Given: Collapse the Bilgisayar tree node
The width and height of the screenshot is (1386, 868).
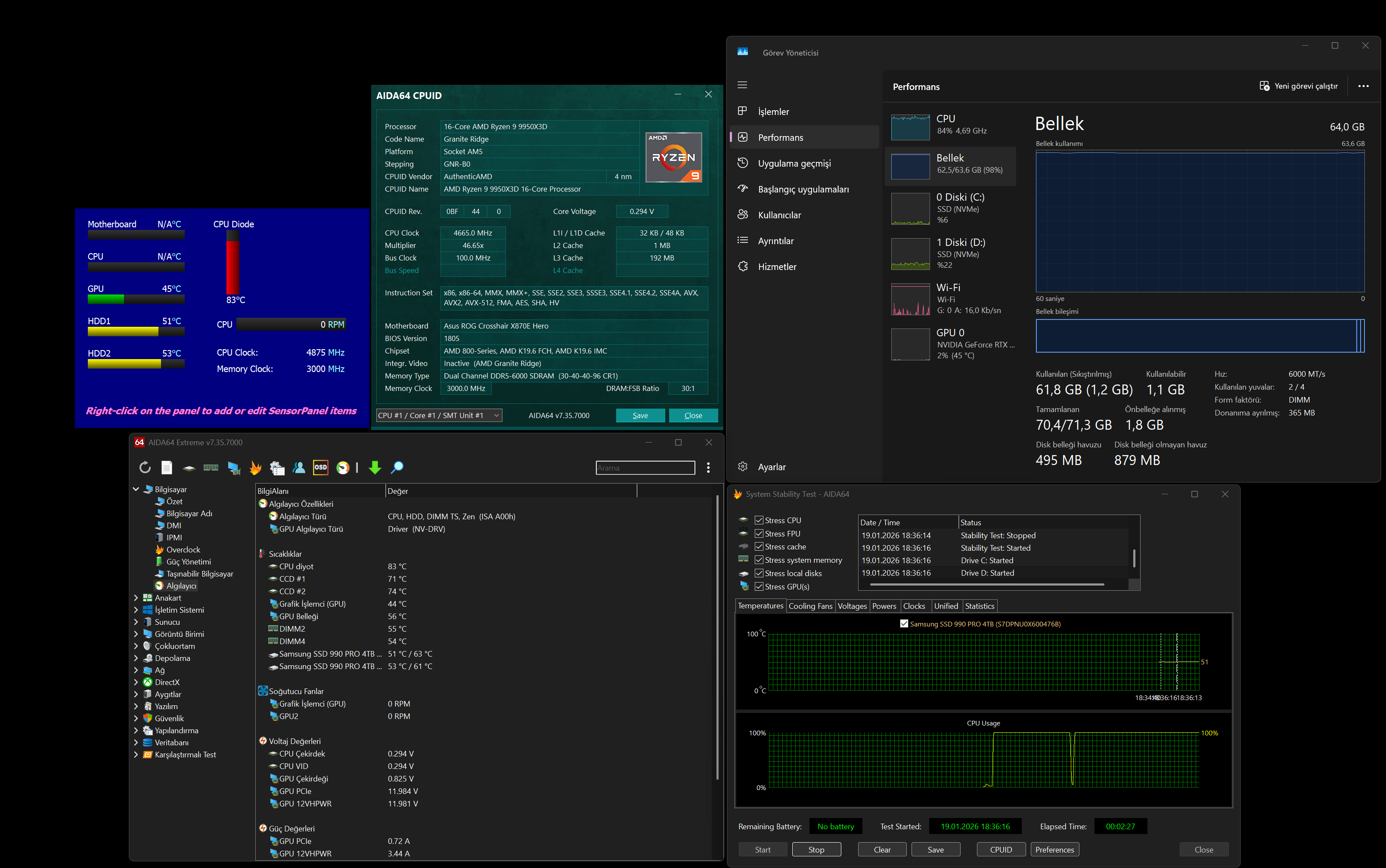Looking at the screenshot, I should (136, 489).
